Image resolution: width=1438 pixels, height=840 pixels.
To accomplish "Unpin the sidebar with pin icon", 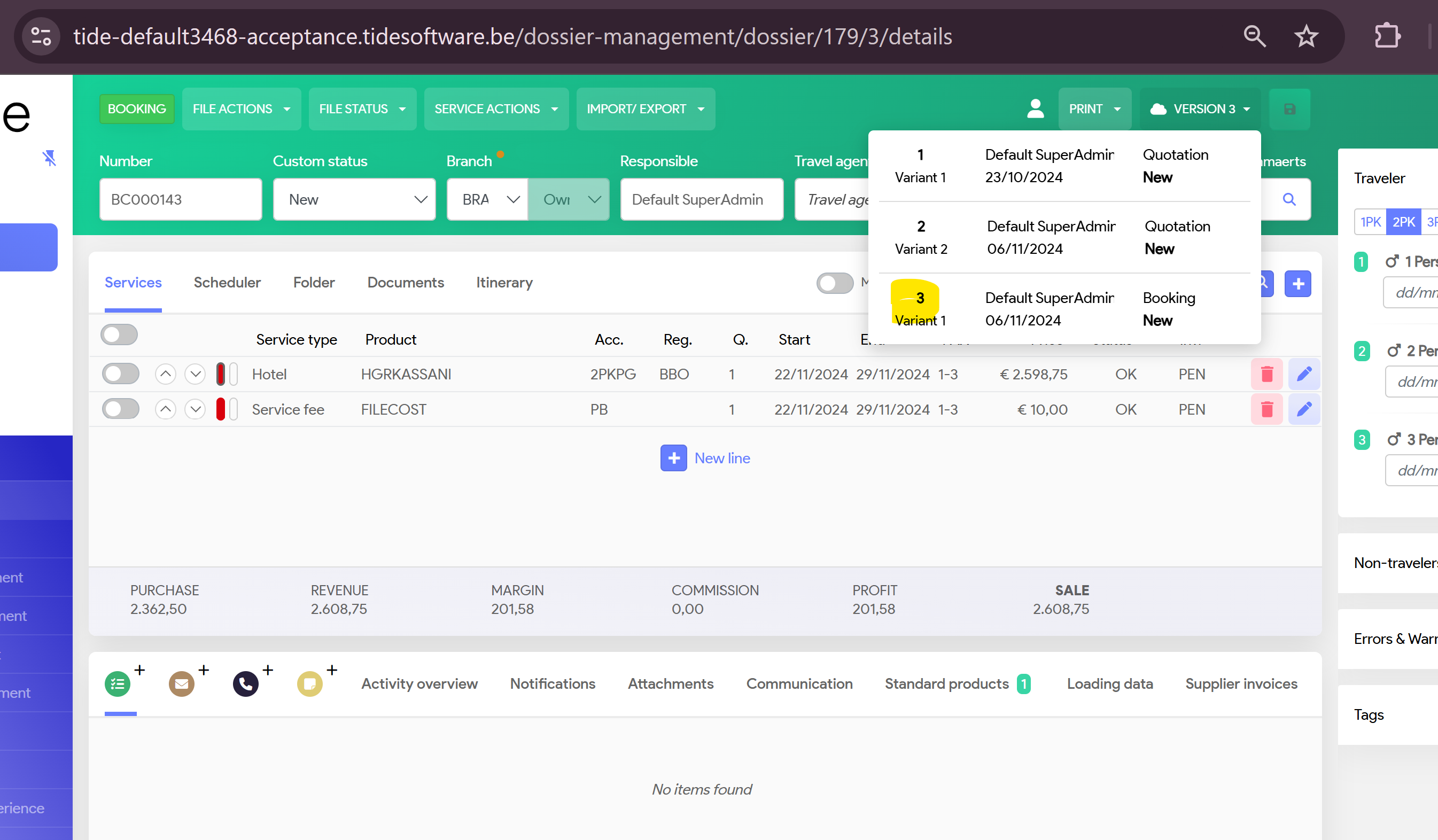I will pos(50,158).
